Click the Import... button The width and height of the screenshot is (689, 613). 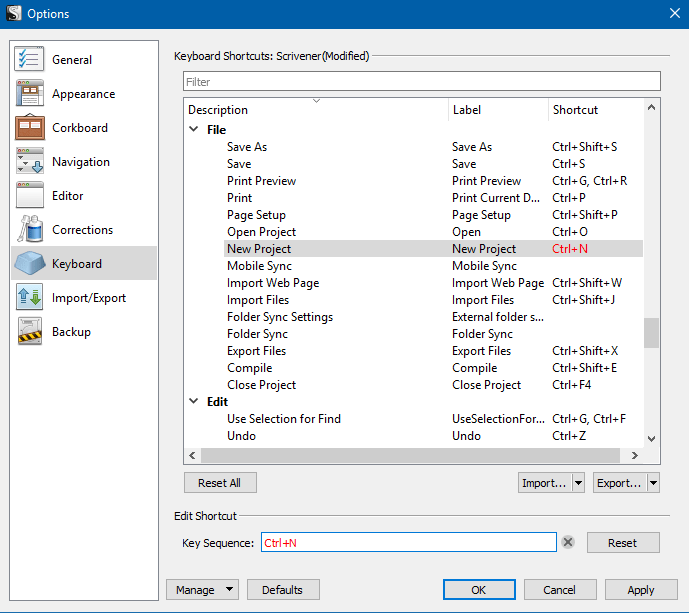tap(545, 483)
